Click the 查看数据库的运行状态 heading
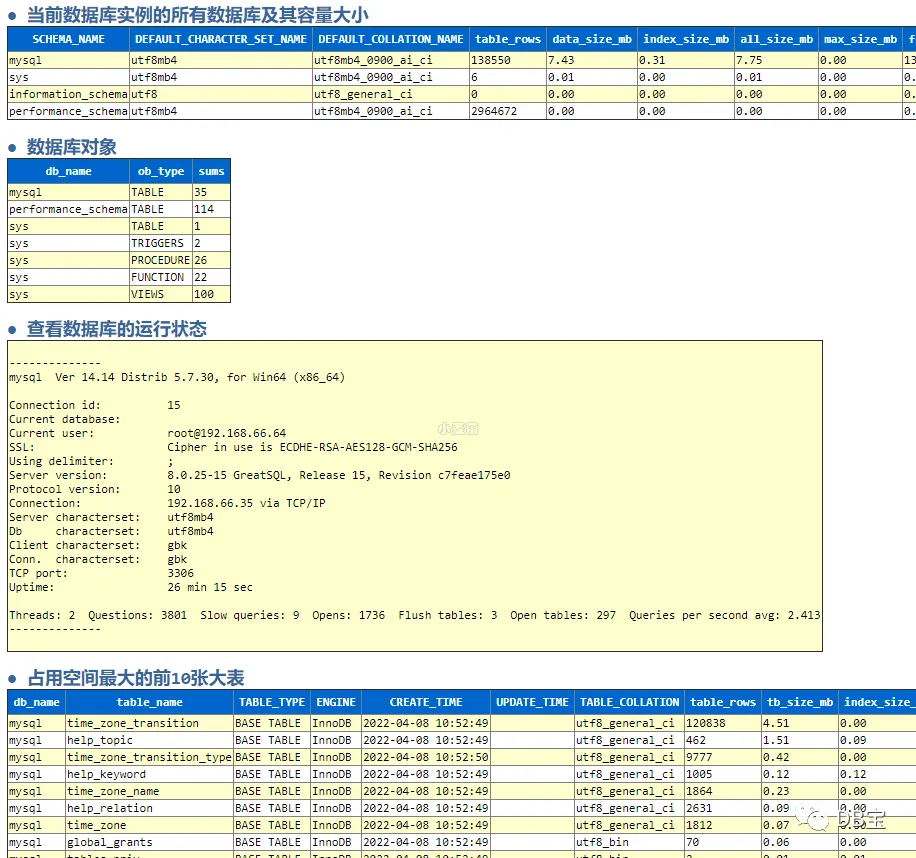The height and width of the screenshot is (858, 916). click(116, 329)
